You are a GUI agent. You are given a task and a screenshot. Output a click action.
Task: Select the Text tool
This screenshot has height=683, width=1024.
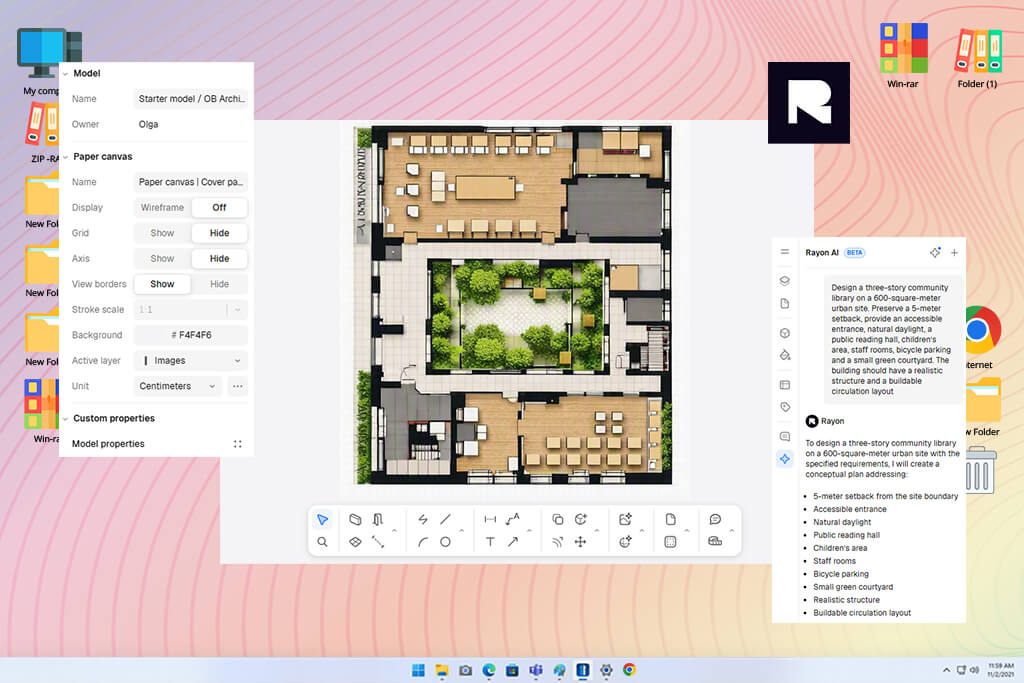coord(490,542)
